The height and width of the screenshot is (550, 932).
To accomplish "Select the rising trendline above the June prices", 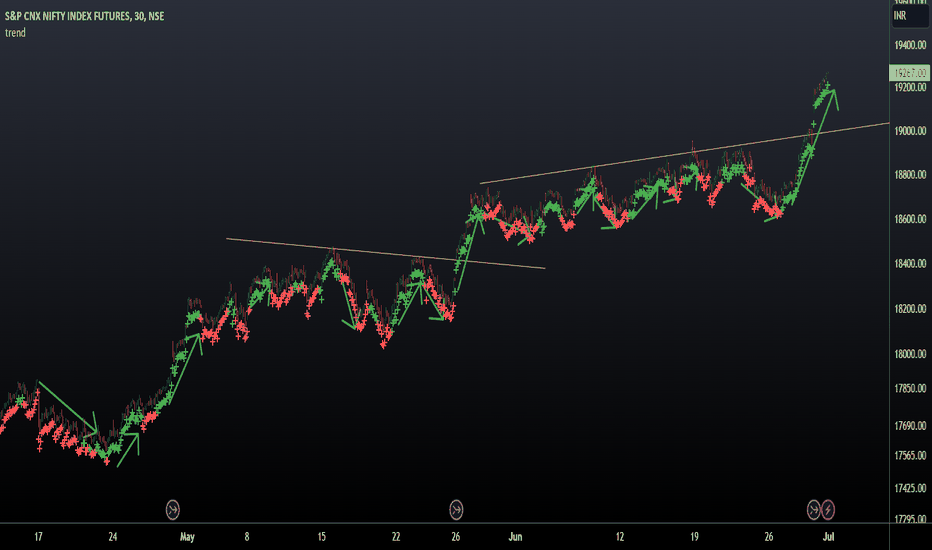I will click(684, 153).
